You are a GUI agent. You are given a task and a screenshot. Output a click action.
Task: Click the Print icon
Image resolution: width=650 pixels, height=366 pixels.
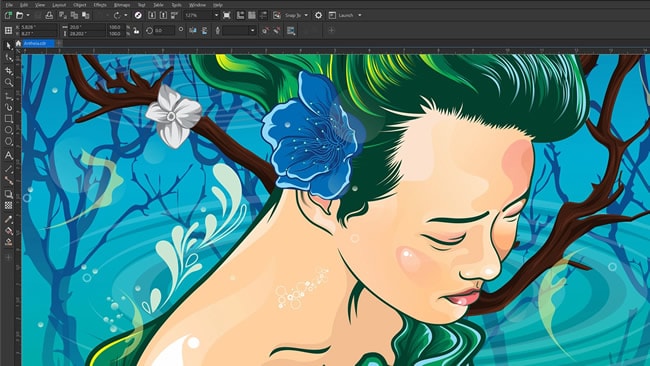49,15
